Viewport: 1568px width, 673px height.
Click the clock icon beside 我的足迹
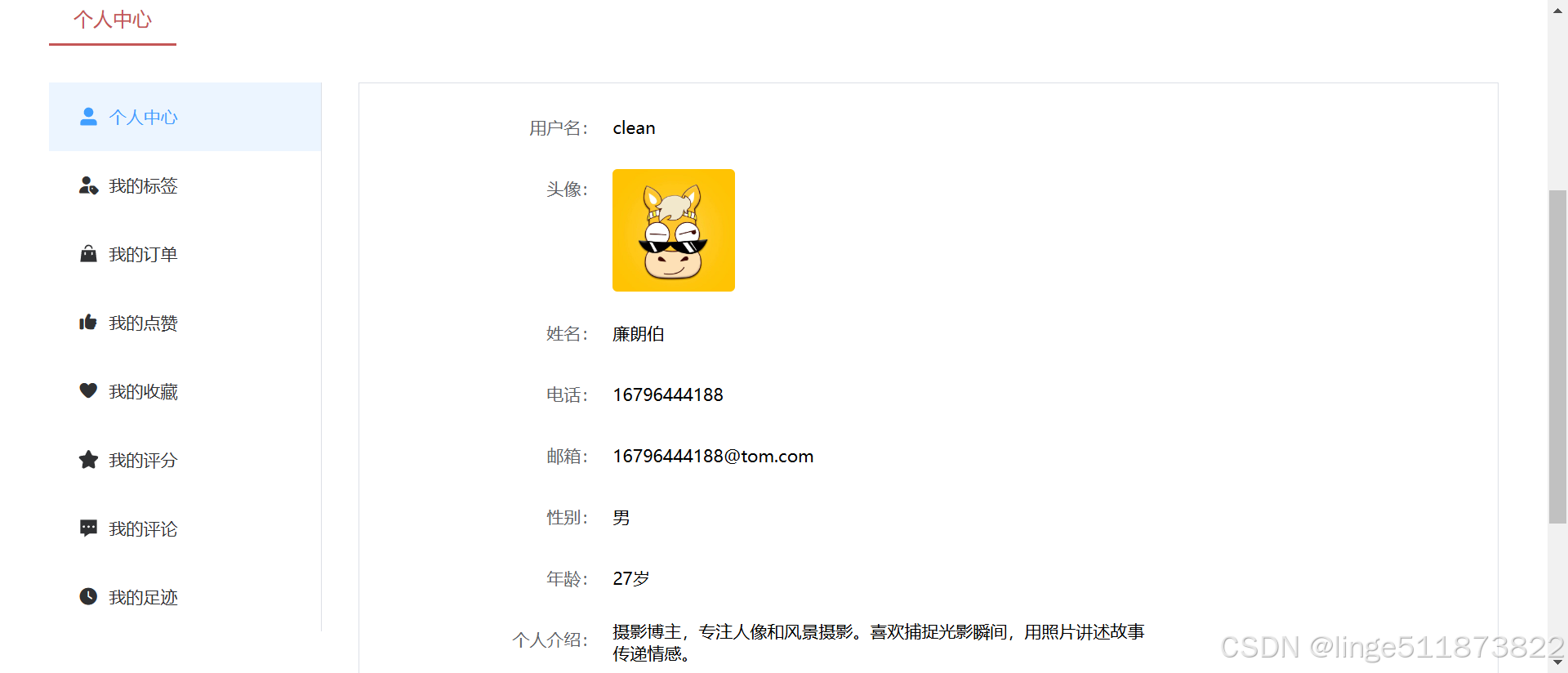click(x=88, y=596)
